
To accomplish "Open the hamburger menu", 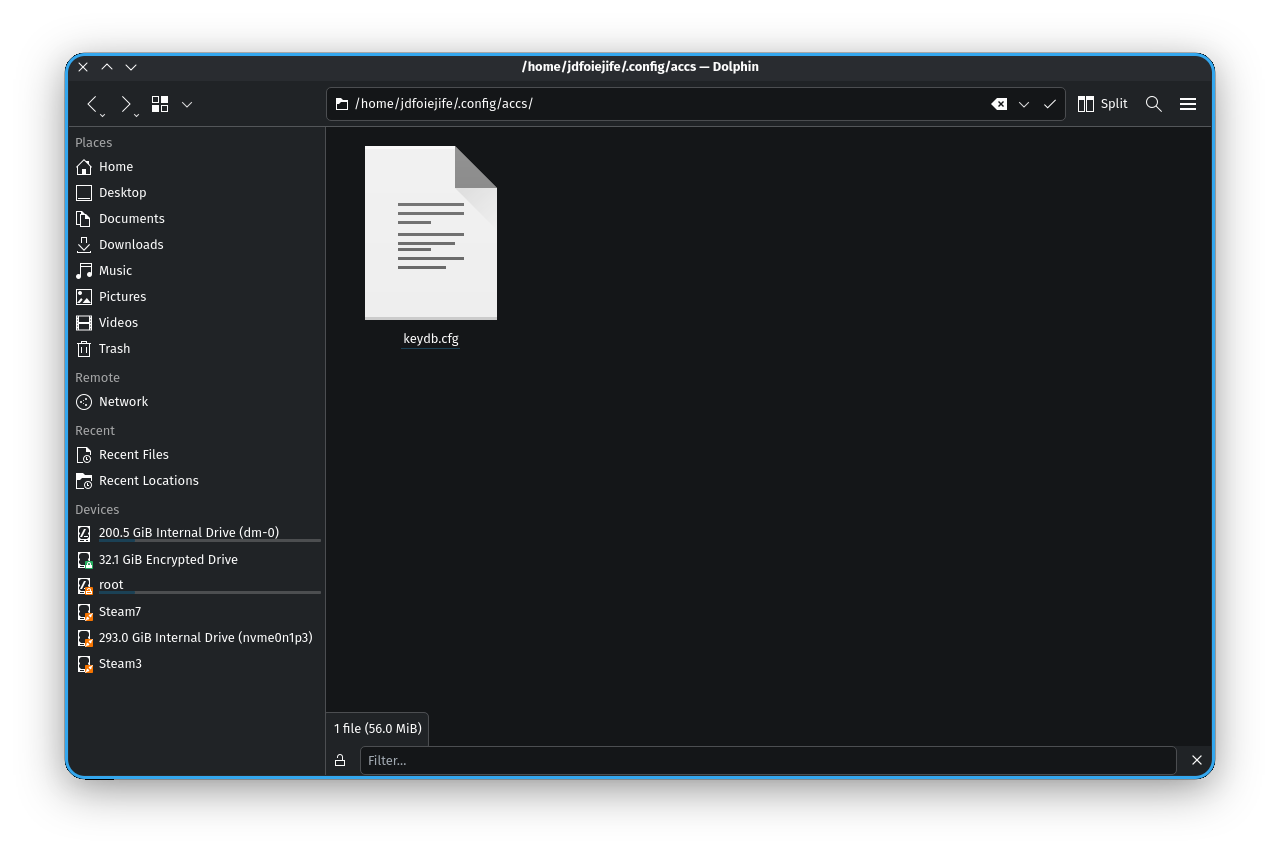I will [1188, 104].
